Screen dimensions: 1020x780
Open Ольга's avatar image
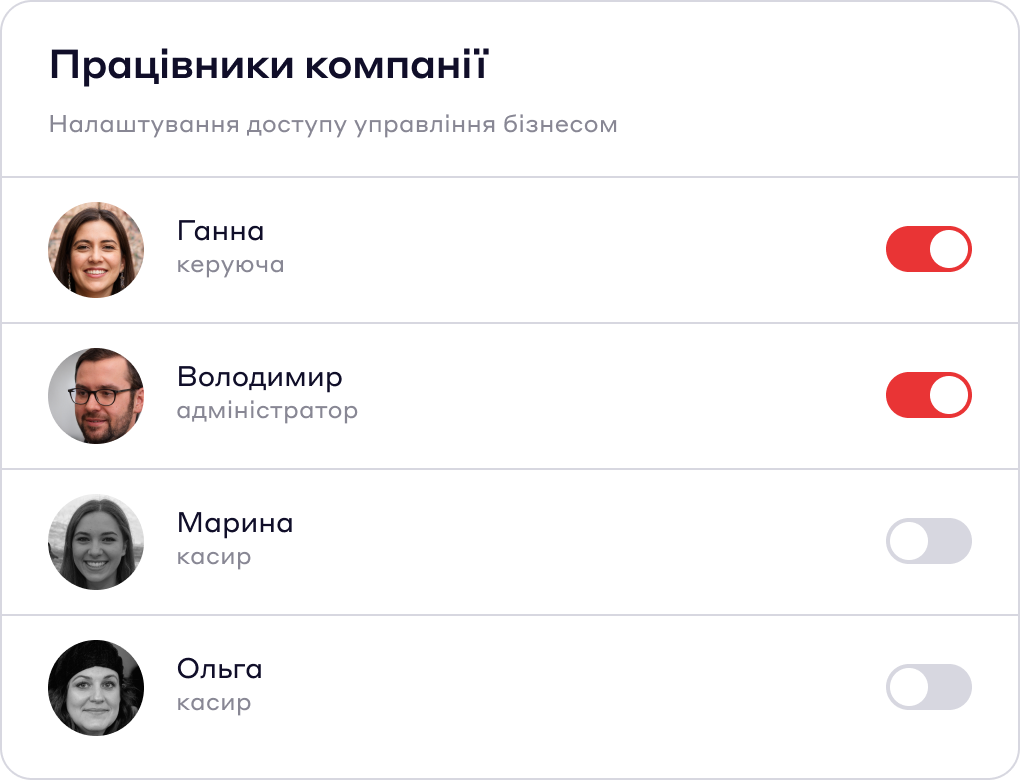click(95, 687)
